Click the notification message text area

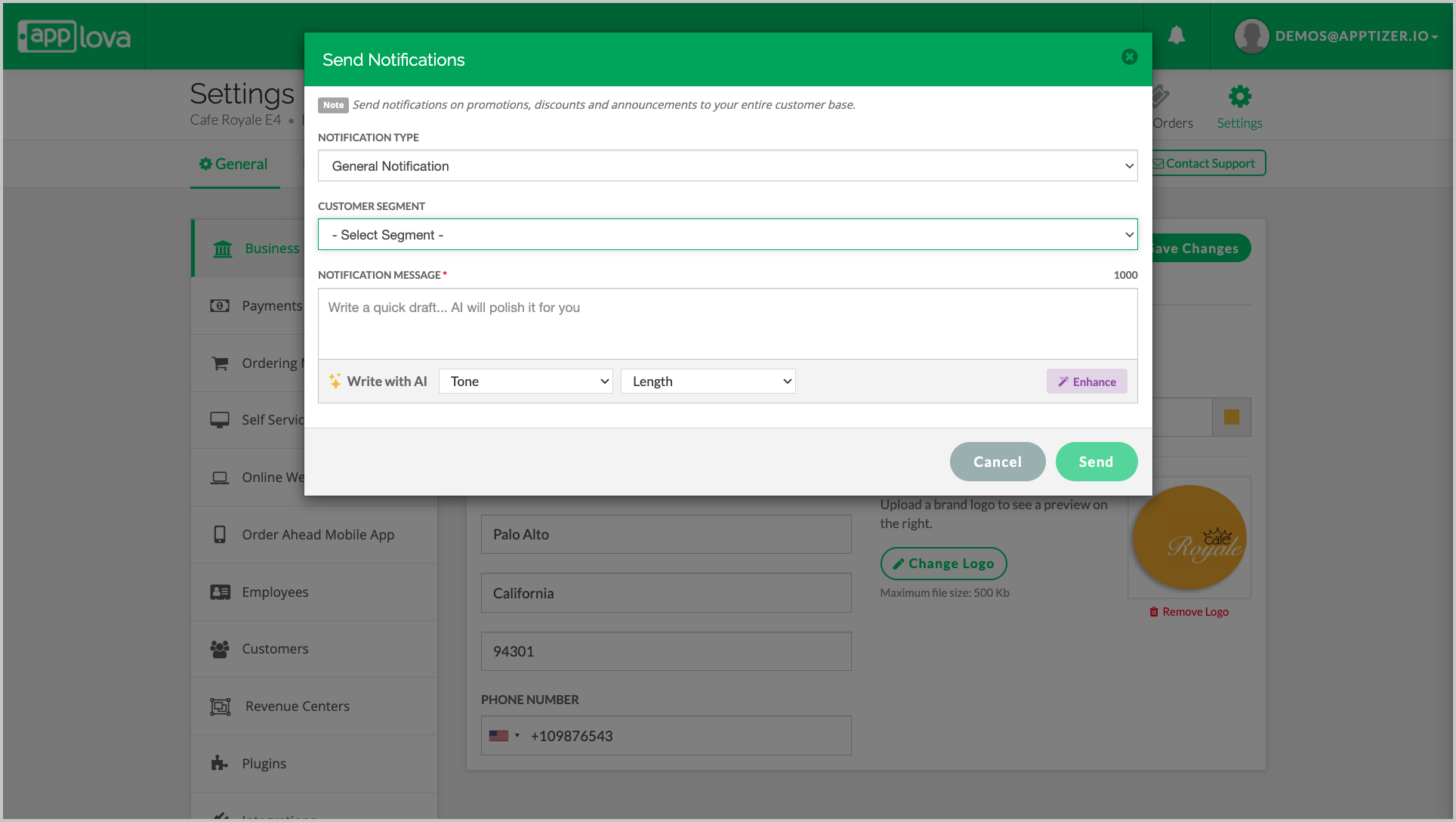727,323
